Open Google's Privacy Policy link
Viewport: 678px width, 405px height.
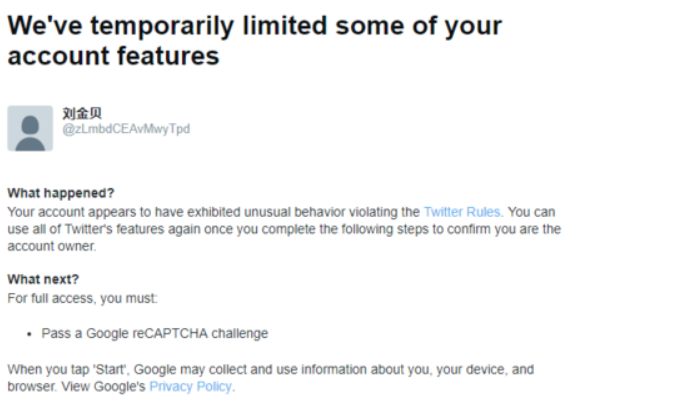[x=190, y=386]
